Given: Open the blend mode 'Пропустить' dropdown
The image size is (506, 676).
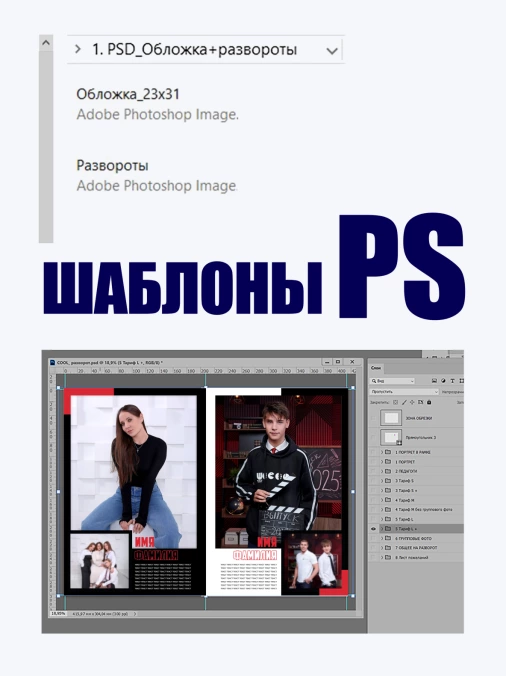Looking at the screenshot, I should coord(404,392).
